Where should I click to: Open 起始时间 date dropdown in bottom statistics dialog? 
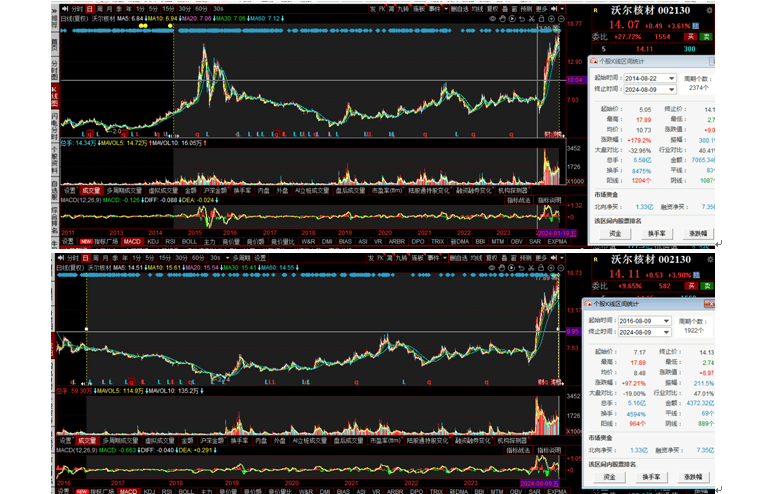(666, 321)
